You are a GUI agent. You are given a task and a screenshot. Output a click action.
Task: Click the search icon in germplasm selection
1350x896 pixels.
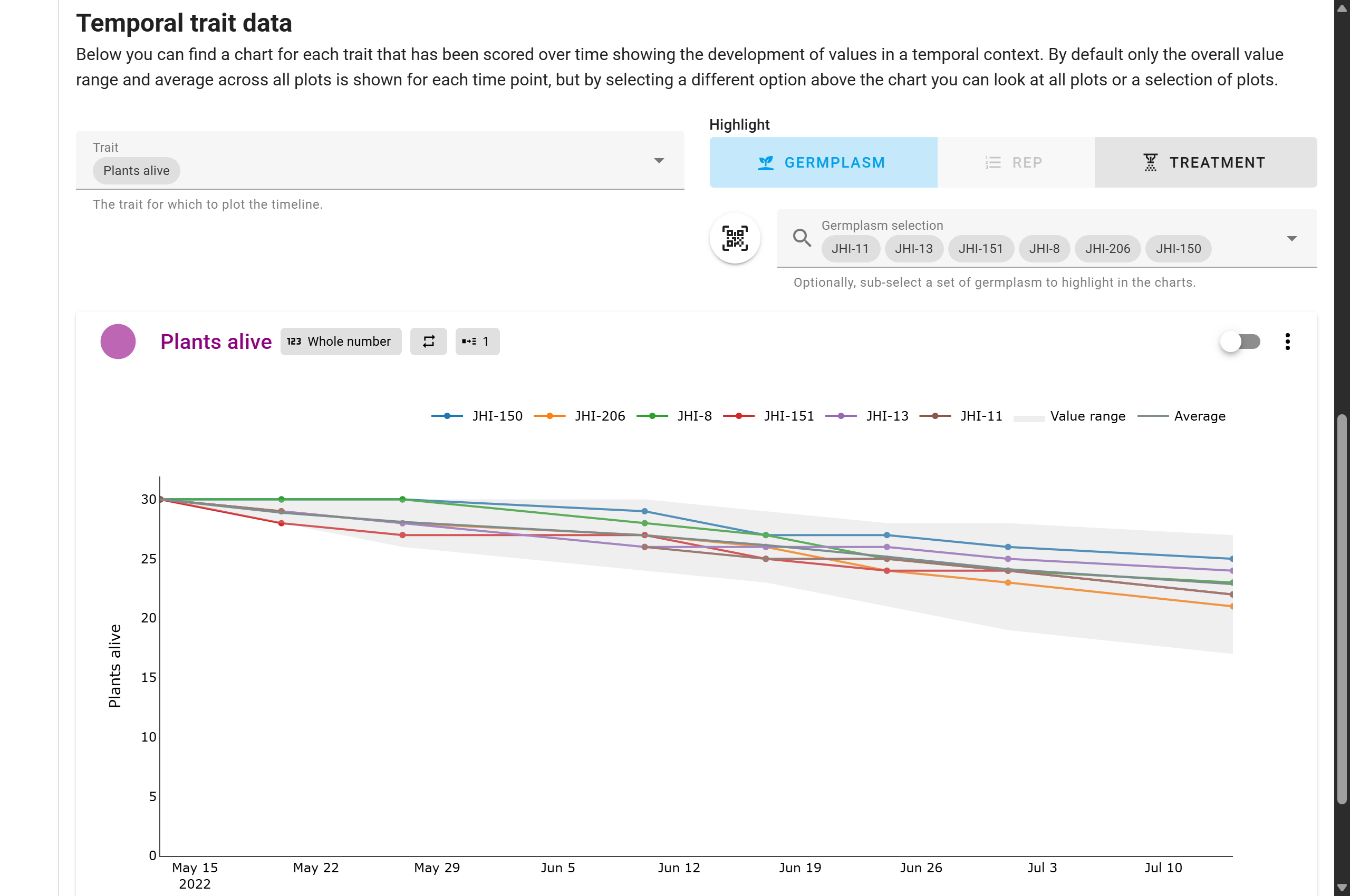click(802, 239)
